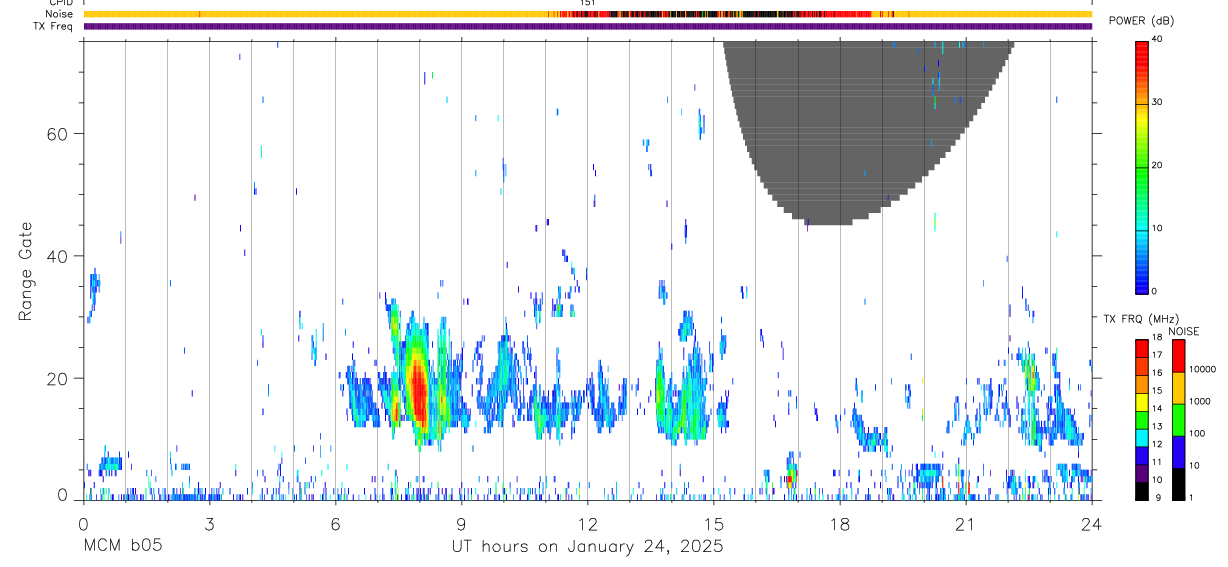Click the '10000' NOISE scale value
This screenshot has width=1228, height=567.
1201,369
